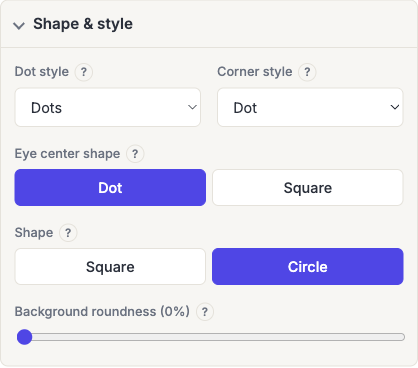Open the Corner style help icon

[307, 72]
